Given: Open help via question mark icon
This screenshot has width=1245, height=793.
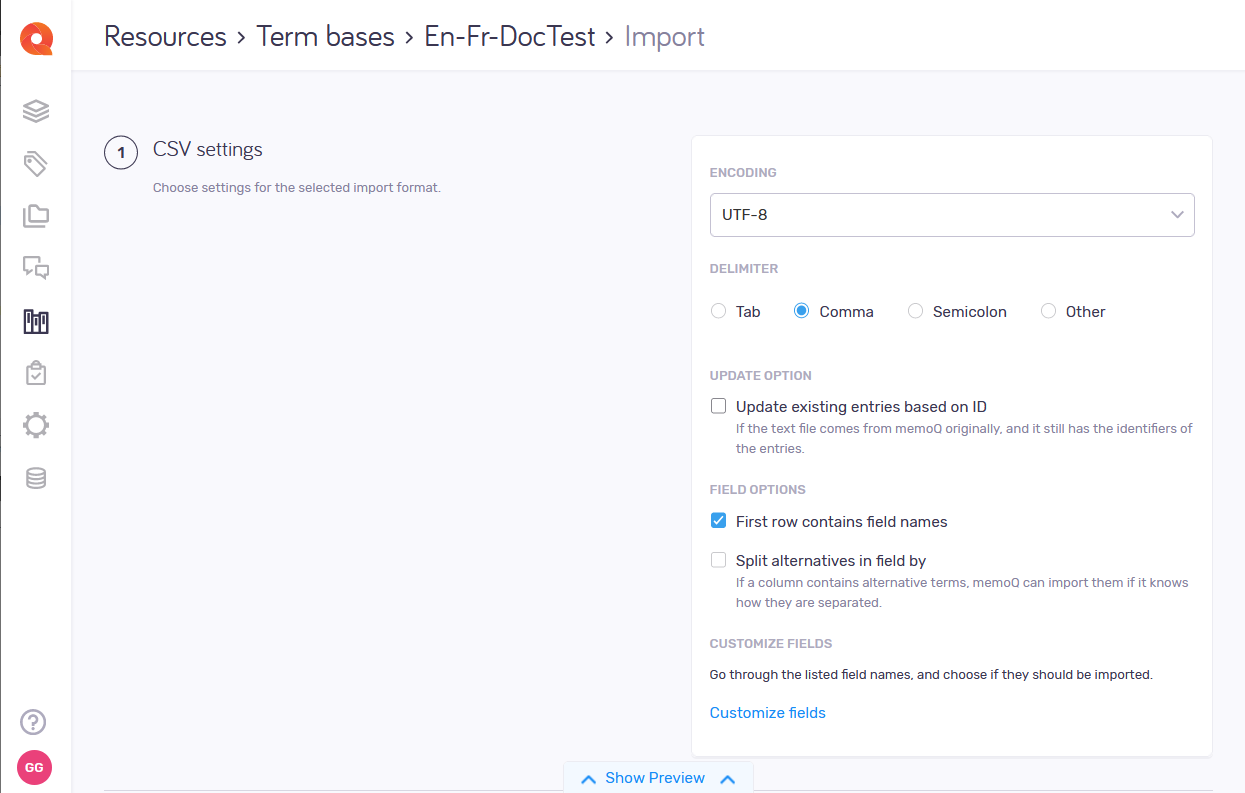Looking at the screenshot, I should [34, 722].
